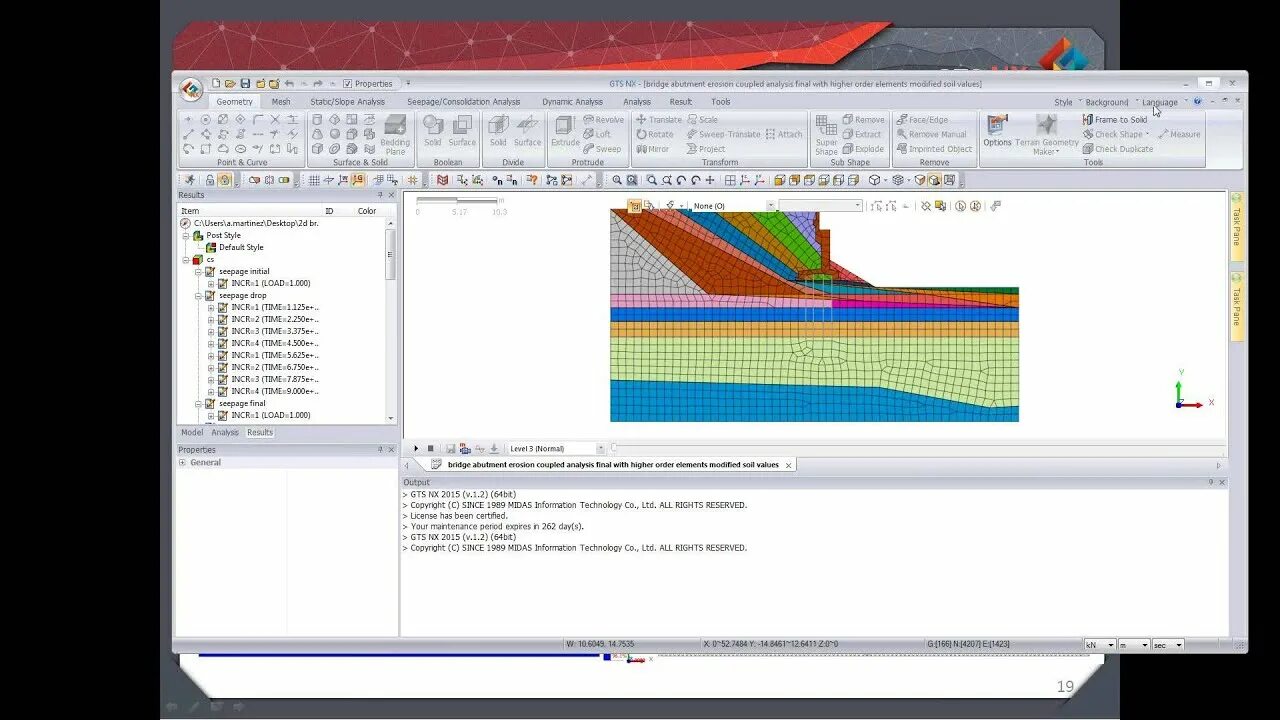The height and width of the screenshot is (720, 1280).
Task: Click the Pan cross icon in view toolbar
Action: pos(710,180)
